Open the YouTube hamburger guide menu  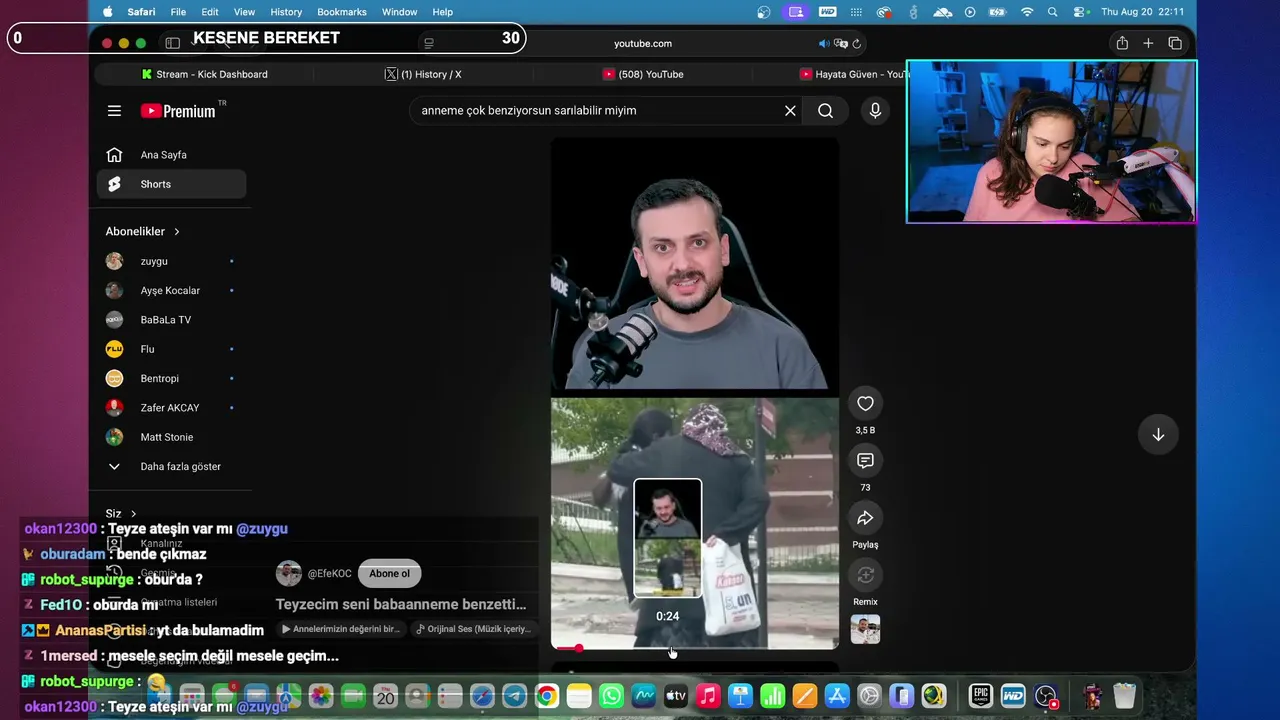114,111
